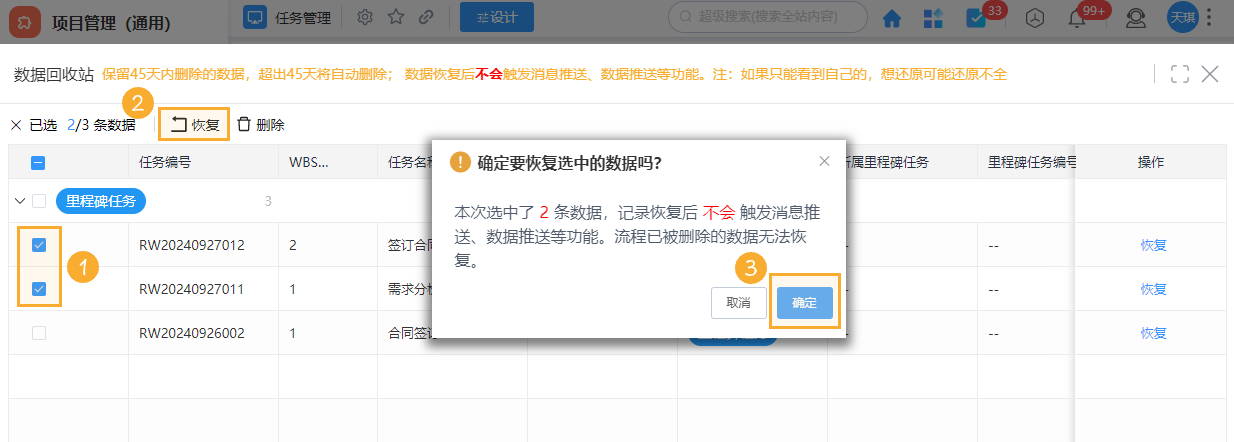Click the 恢复 toolbar button
This screenshot has height=442, width=1234.
pyautogui.click(x=194, y=125)
